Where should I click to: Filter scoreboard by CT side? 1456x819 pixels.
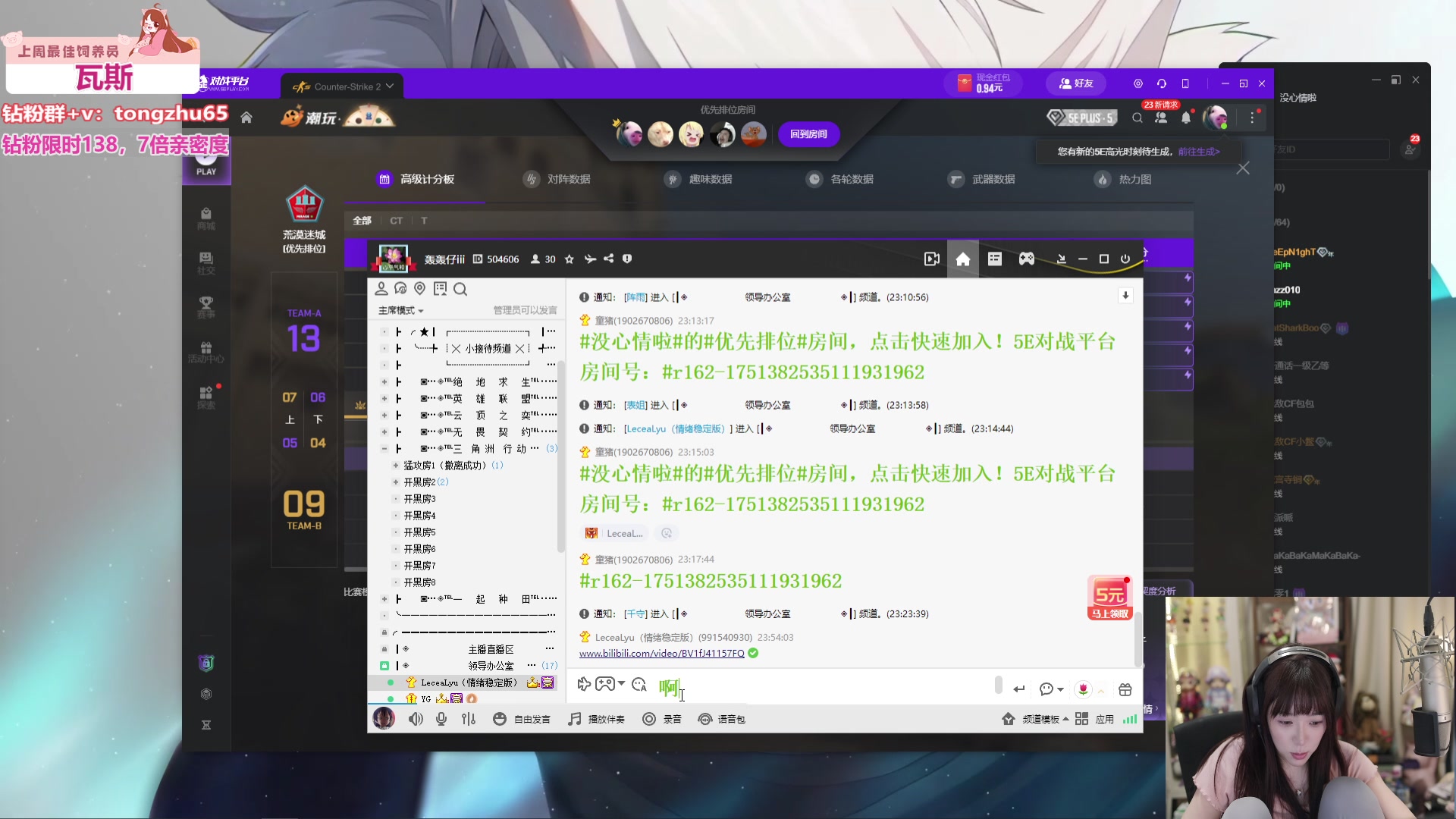coord(396,221)
